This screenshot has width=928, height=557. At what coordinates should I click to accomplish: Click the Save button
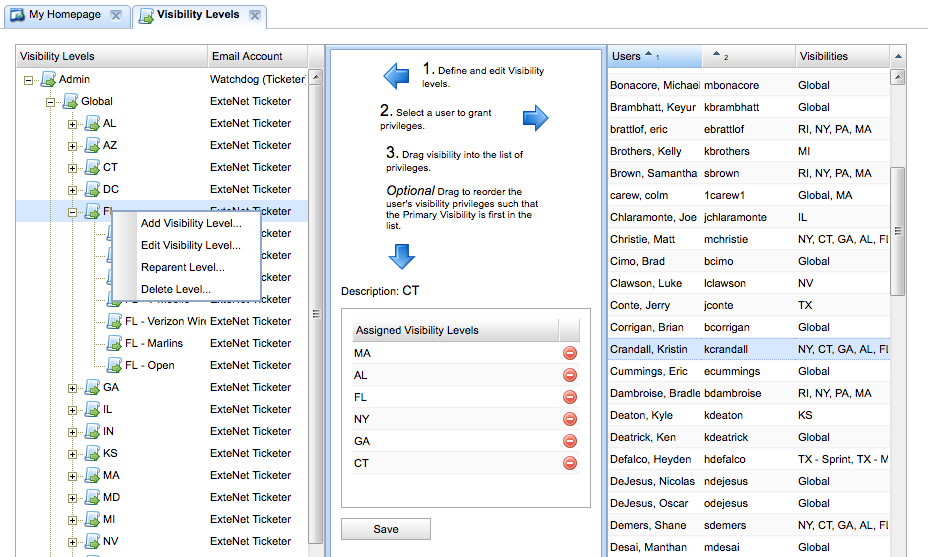(x=386, y=529)
